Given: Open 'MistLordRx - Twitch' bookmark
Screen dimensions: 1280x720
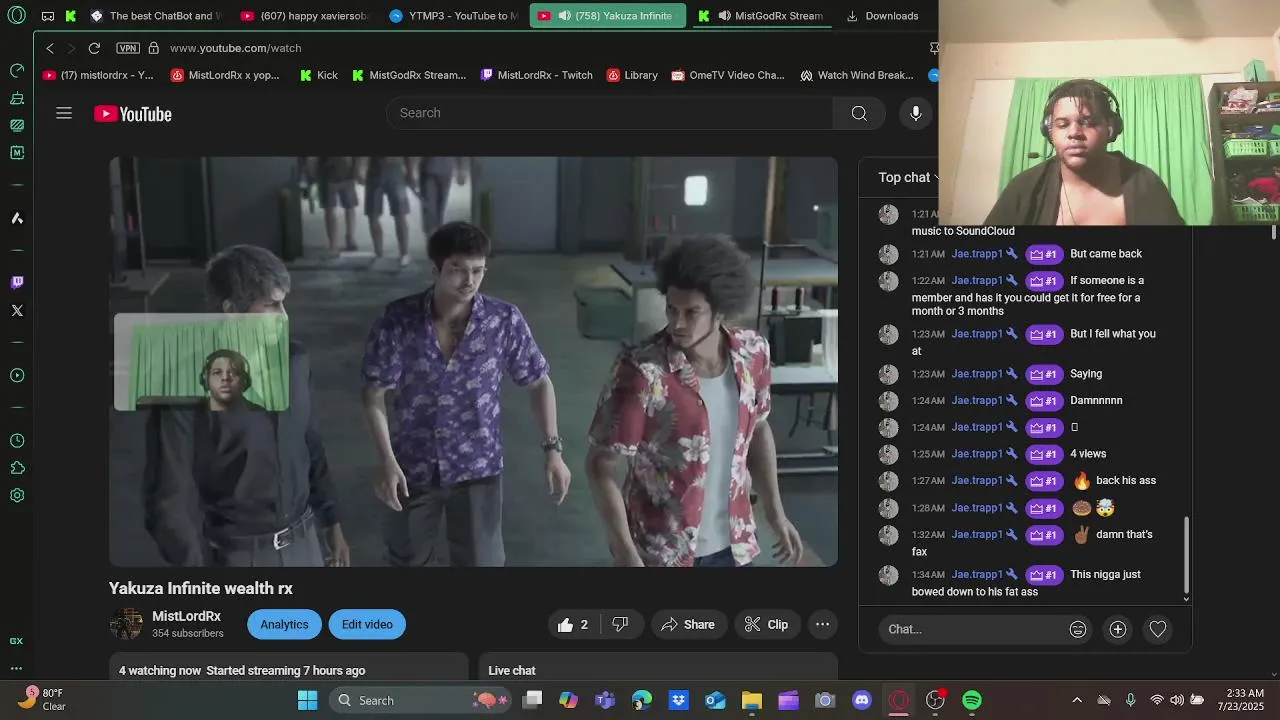Looking at the screenshot, I should click(x=537, y=75).
